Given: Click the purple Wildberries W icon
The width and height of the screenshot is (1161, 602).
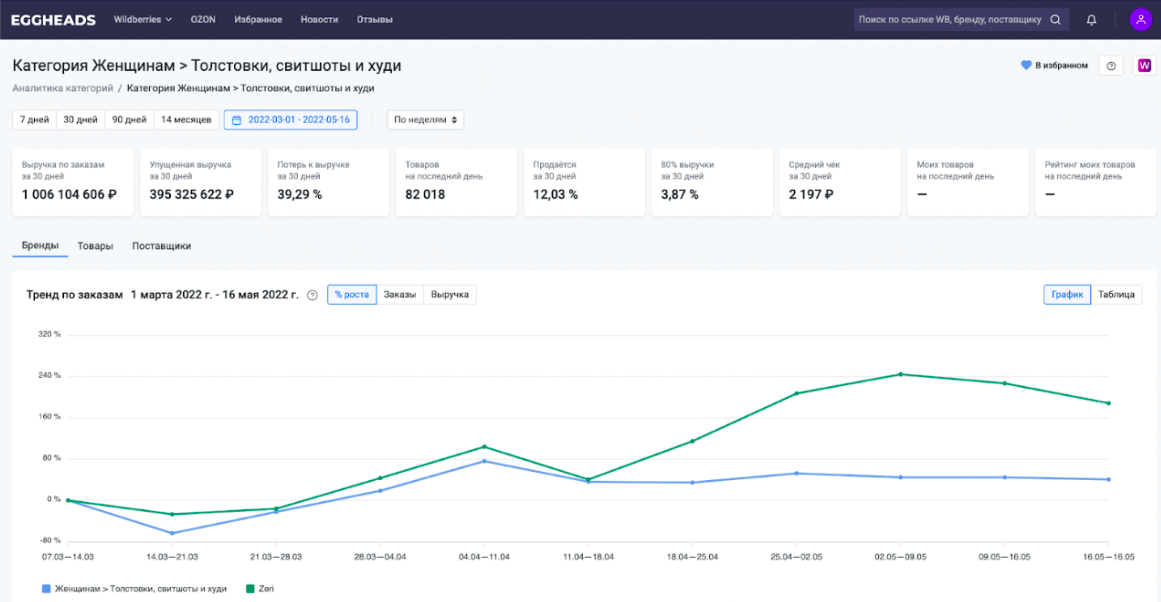Looking at the screenshot, I should pos(1145,66).
